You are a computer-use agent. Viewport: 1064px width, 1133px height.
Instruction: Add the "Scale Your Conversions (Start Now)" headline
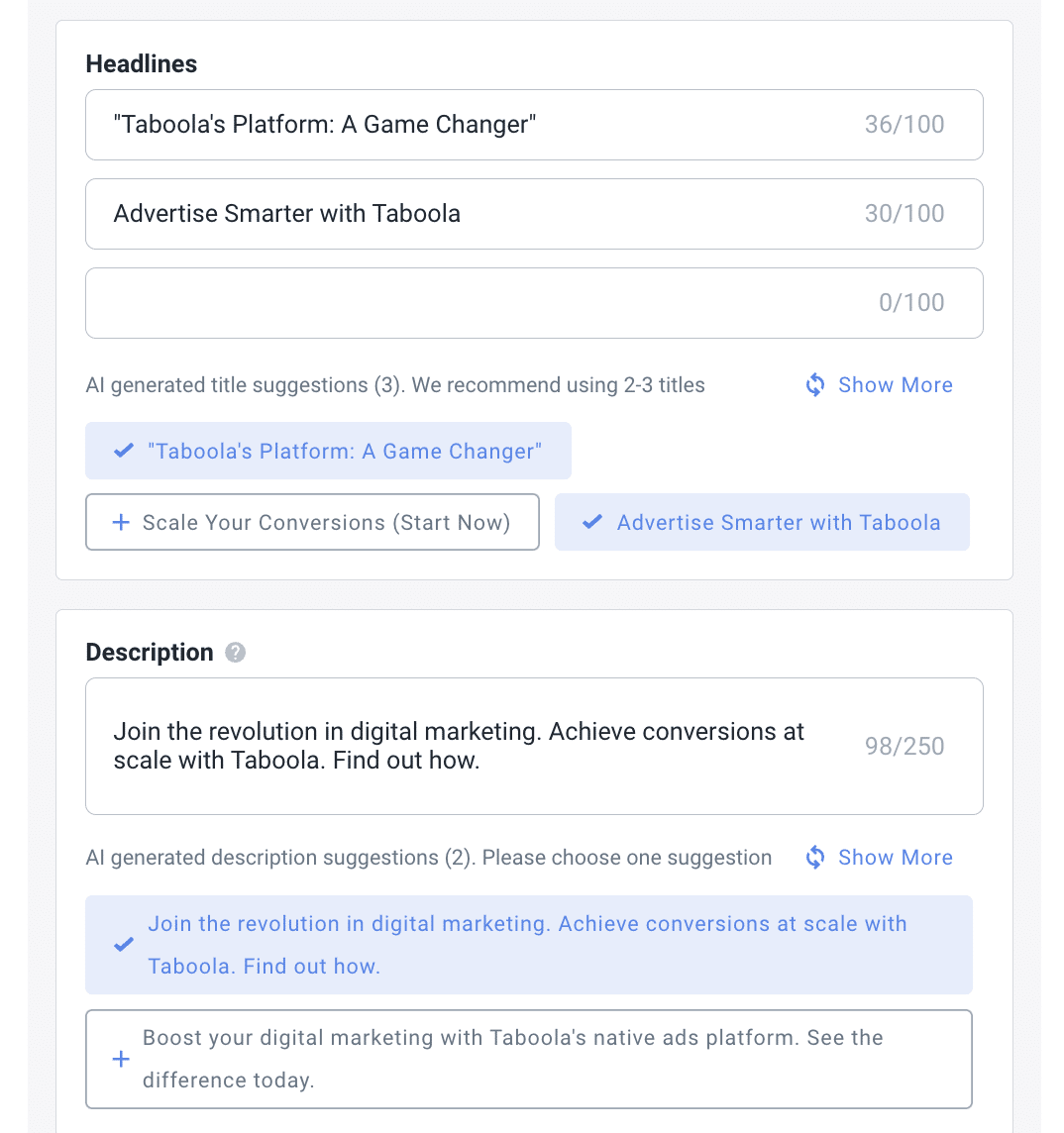click(312, 522)
